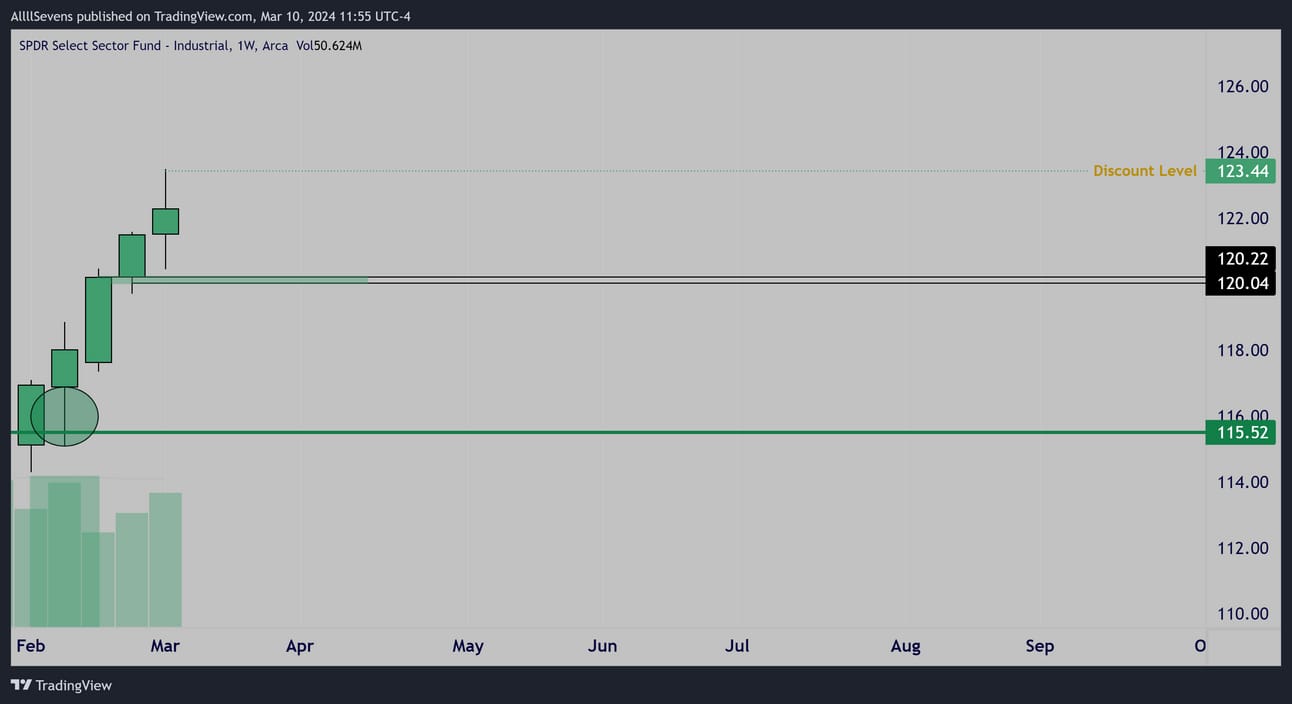Click the 126.00 price axis value
Image resolution: width=1292 pixels, height=704 pixels.
coord(1242,86)
